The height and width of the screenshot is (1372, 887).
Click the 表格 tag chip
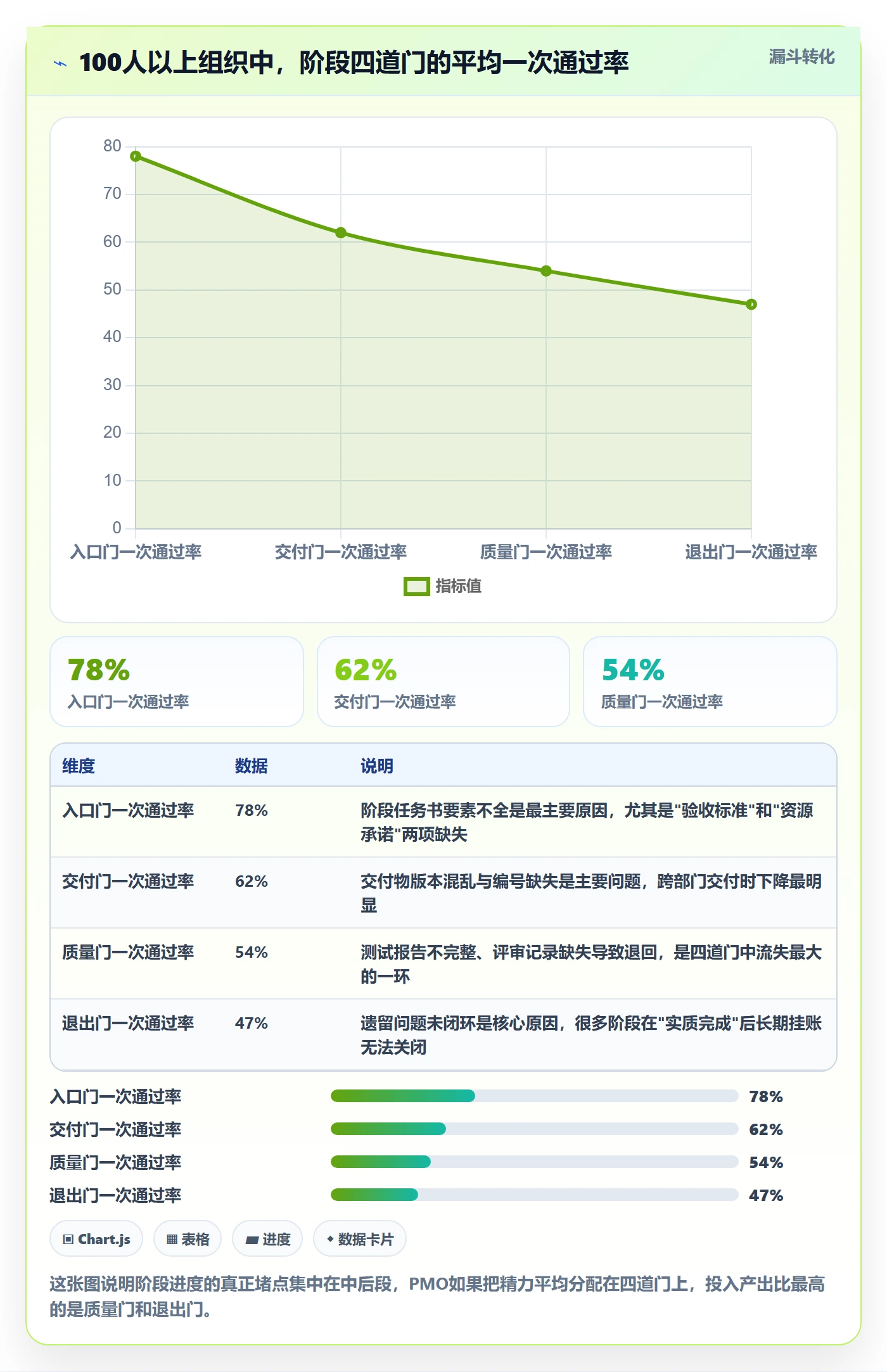point(188,1239)
